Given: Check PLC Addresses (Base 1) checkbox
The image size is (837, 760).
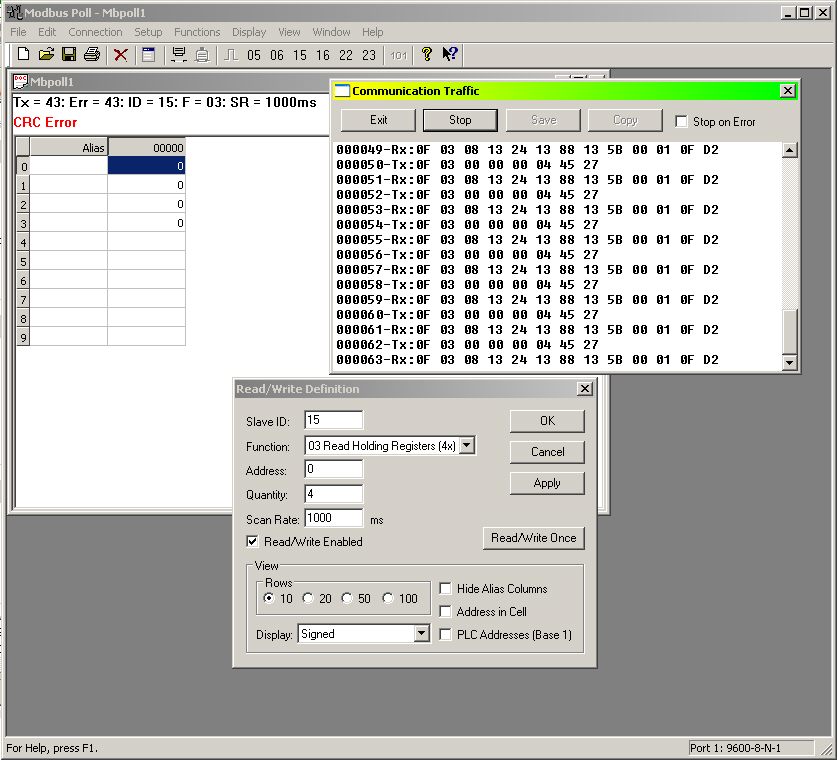Looking at the screenshot, I should coord(445,635).
